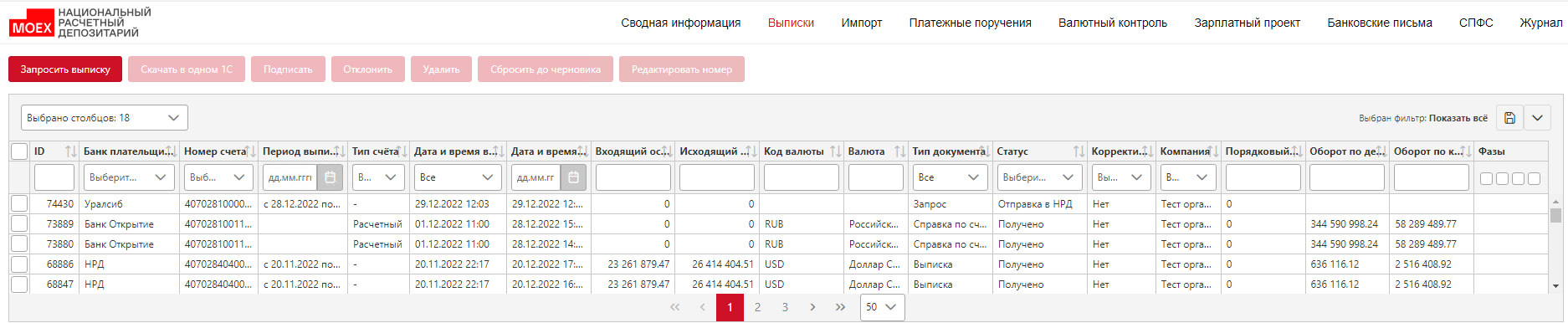1568x323 pixels.
Task: Open calendar for Период выписки filter
Action: pyautogui.click(x=331, y=177)
